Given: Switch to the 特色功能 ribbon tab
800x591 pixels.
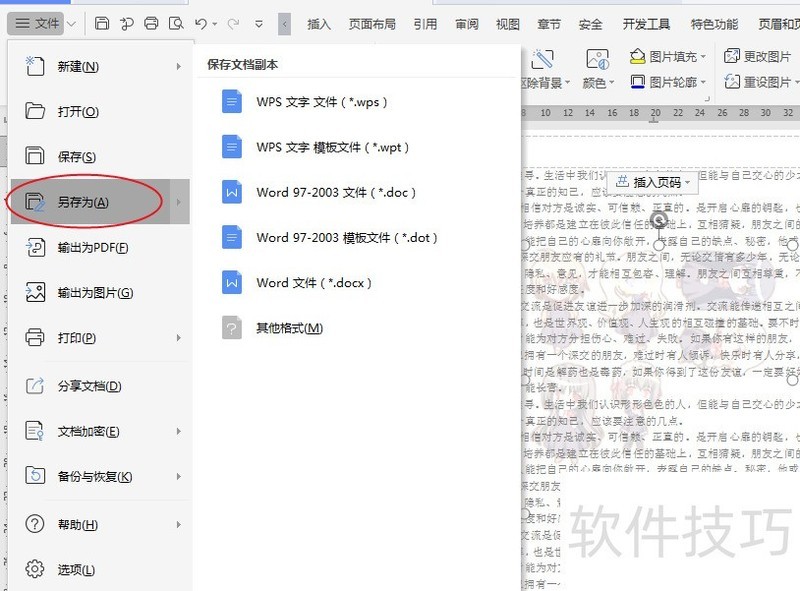Looking at the screenshot, I should coord(714,24).
